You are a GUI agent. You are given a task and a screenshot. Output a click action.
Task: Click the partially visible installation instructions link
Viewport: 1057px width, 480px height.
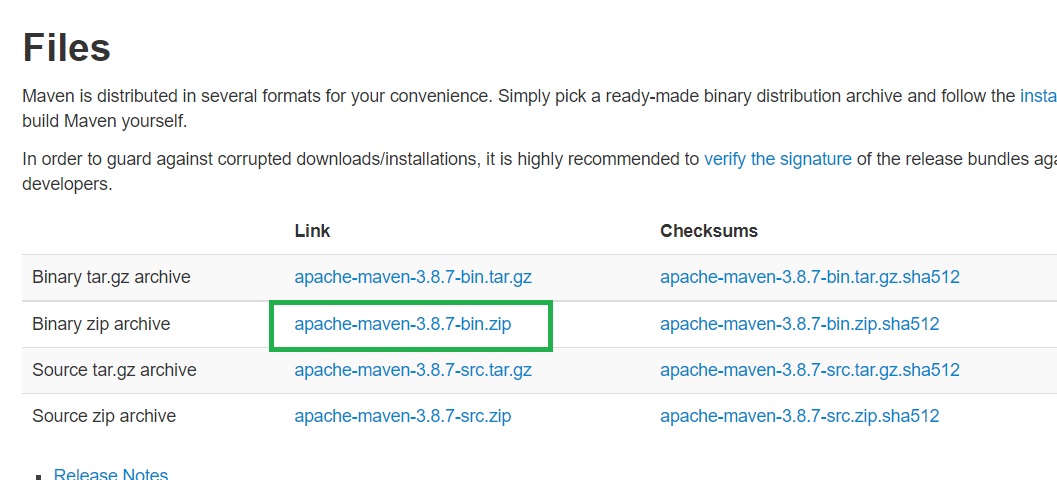tap(1038, 96)
